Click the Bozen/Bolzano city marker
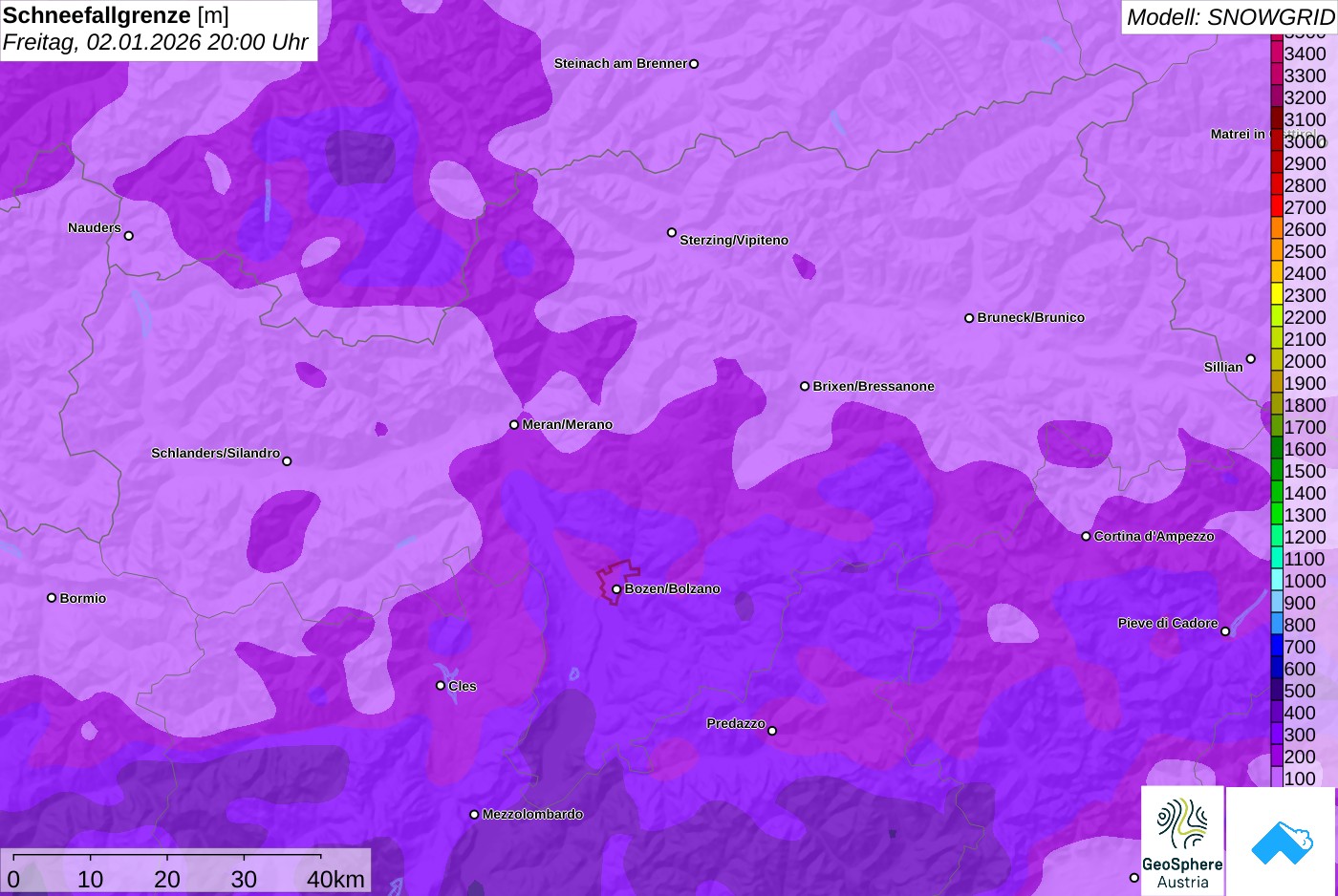The height and width of the screenshot is (896, 1338). [616, 589]
